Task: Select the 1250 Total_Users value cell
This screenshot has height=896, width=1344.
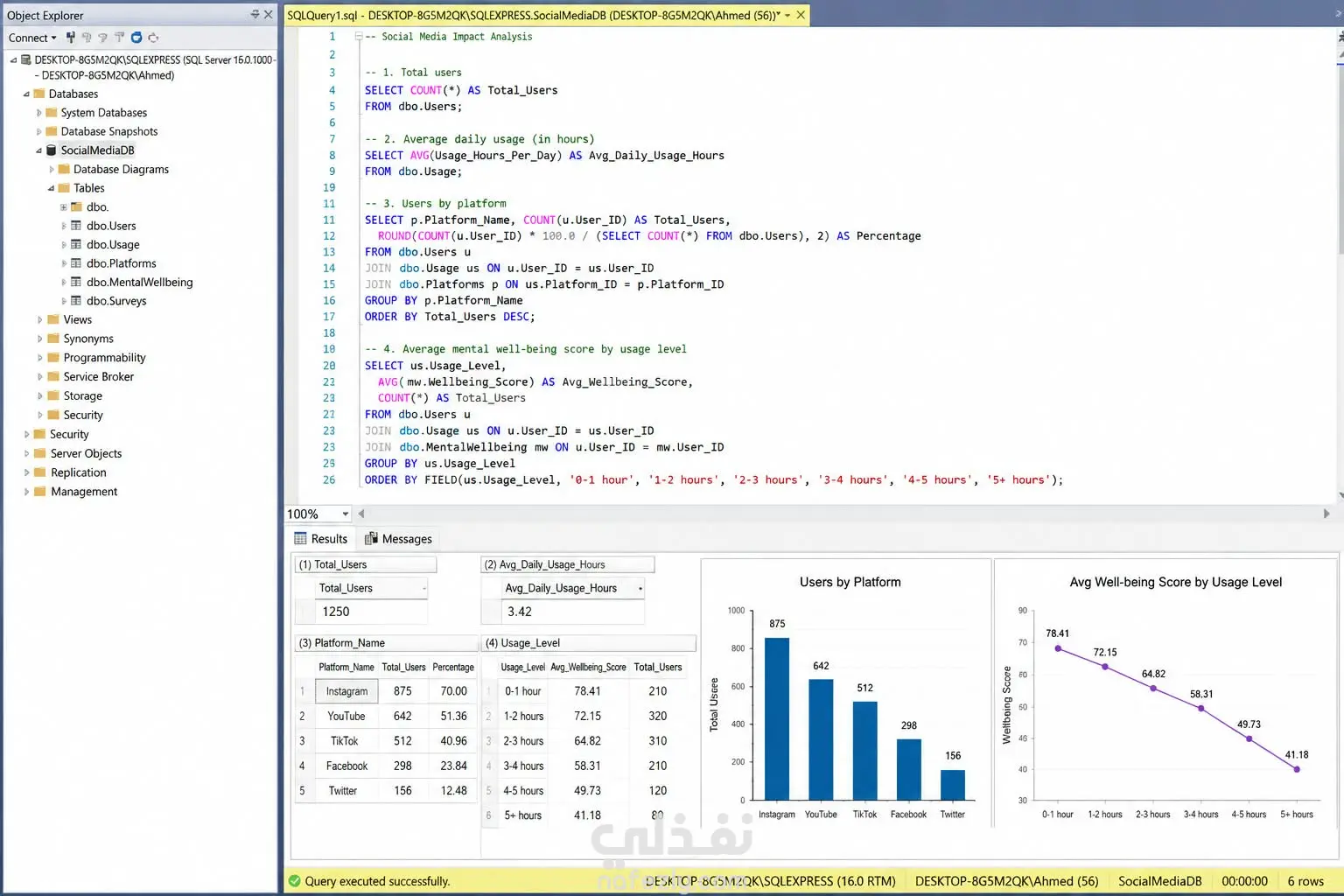Action: [x=371, y=612]
